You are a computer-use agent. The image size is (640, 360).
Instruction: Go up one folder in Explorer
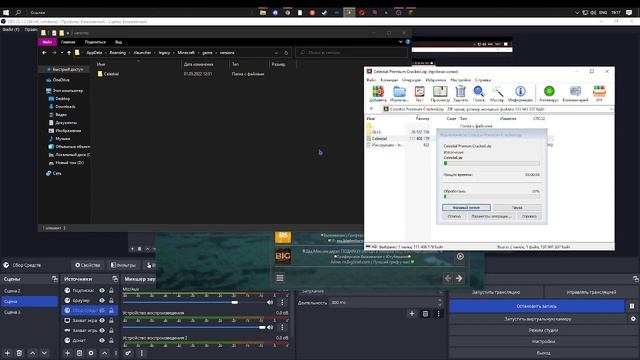coord(69,53)
